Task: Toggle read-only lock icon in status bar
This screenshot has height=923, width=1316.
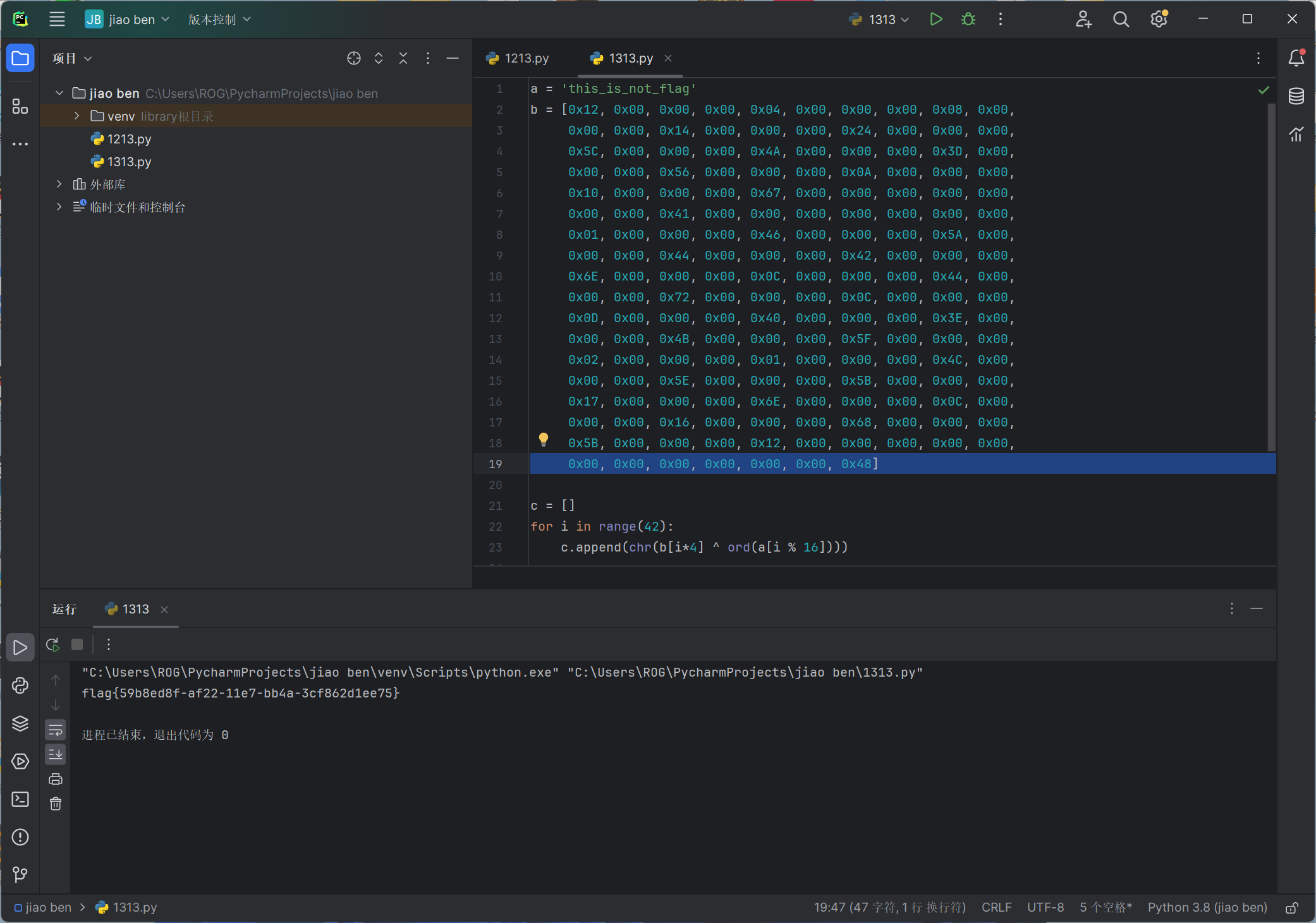Action: point(1292,907)
